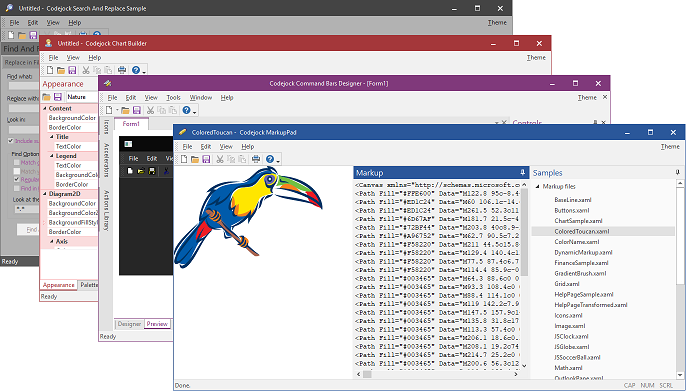Select FinanceSample.xaml in Samples list
The height and width of the screenshot is (392, 687).
click(581, 263)
